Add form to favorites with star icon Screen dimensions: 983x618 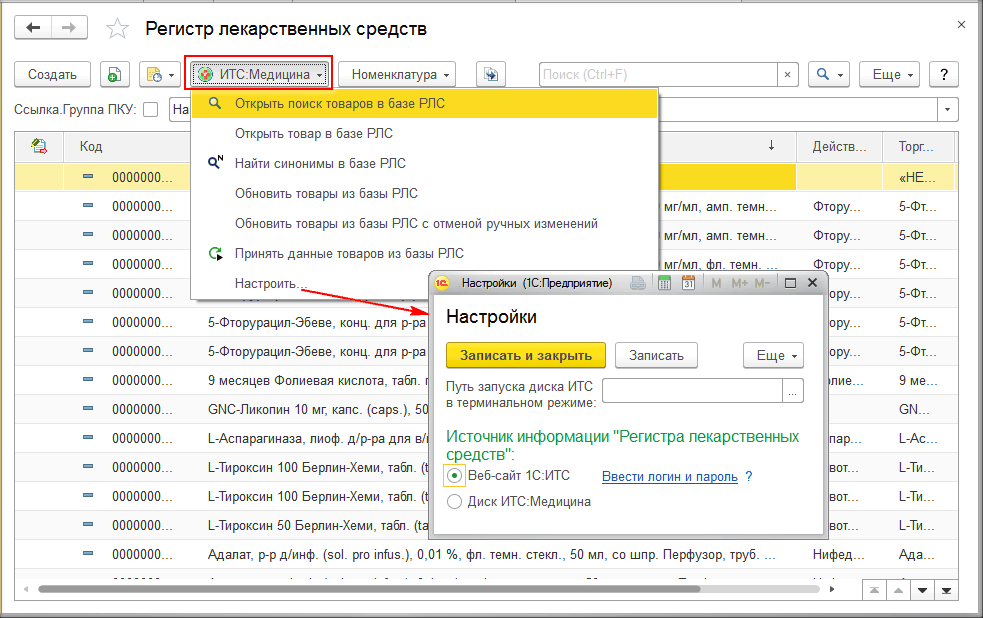[117, 28]
